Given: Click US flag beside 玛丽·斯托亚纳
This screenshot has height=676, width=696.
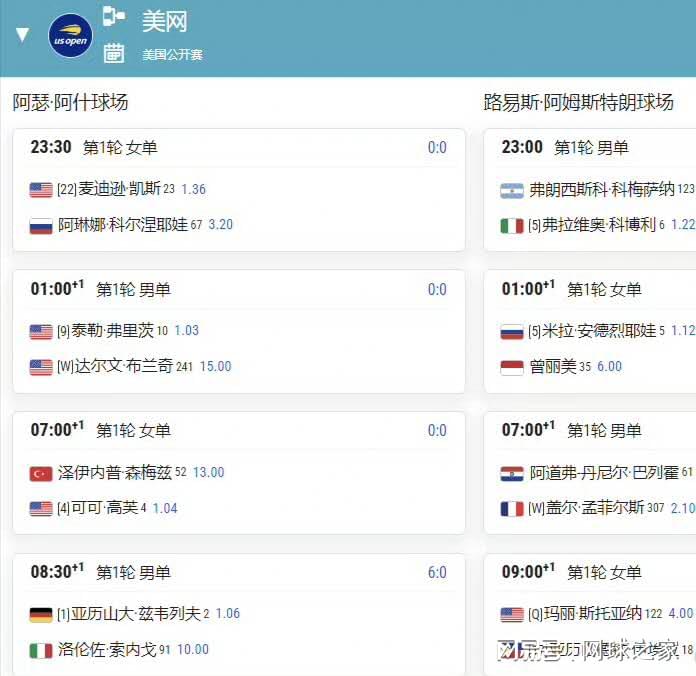Looking at the screenshot, I should (x=512, y=615).
